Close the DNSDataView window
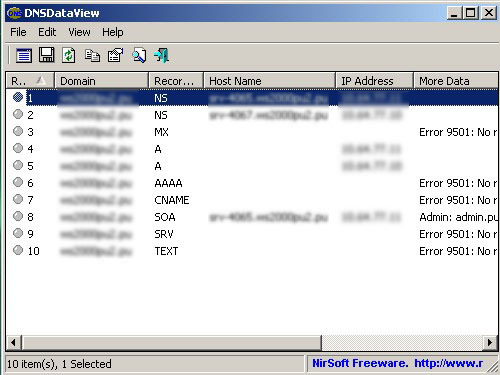 [x=489, y=13]
